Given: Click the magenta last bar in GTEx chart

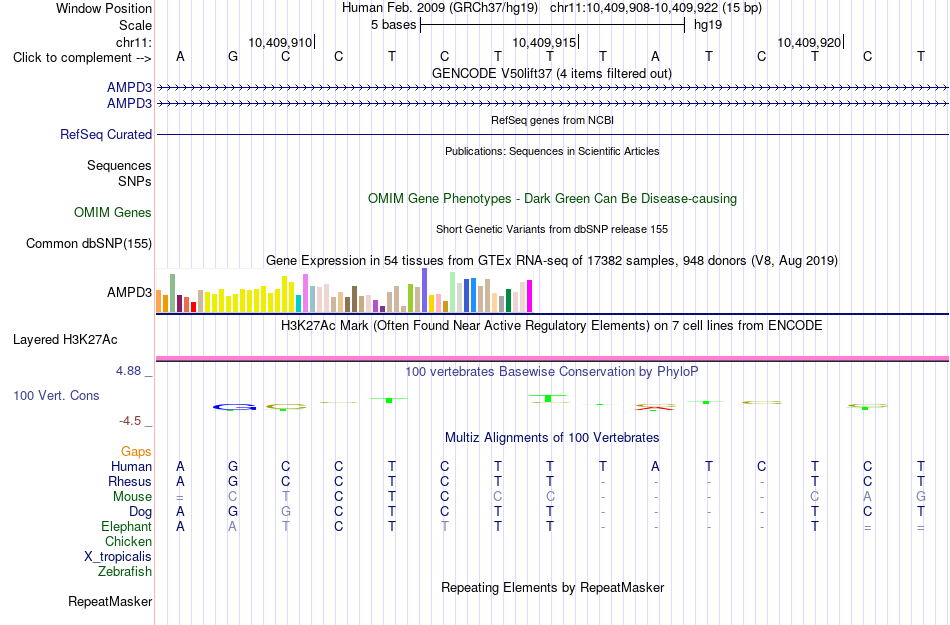Looking at the screenshot, I should coord(530,296).
